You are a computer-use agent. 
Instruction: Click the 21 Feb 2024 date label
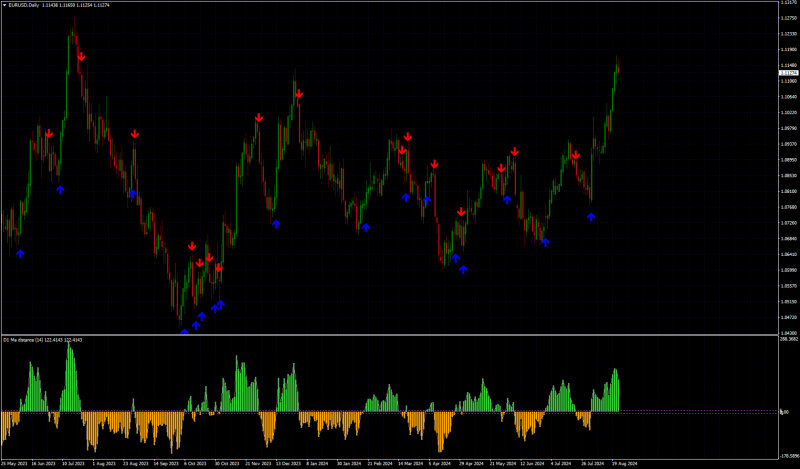379,464
